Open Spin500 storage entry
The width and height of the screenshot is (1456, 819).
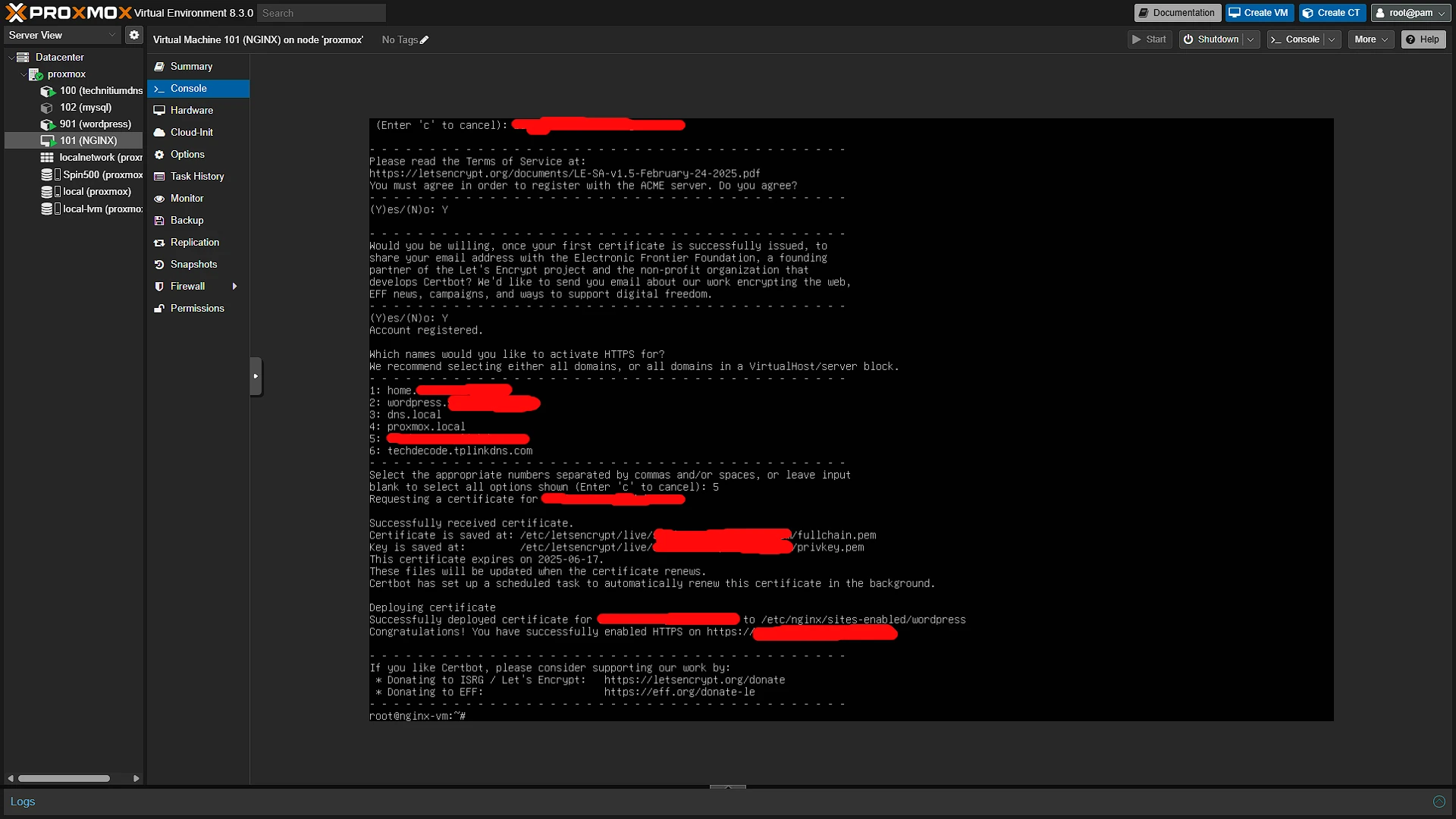coord(91,174)
